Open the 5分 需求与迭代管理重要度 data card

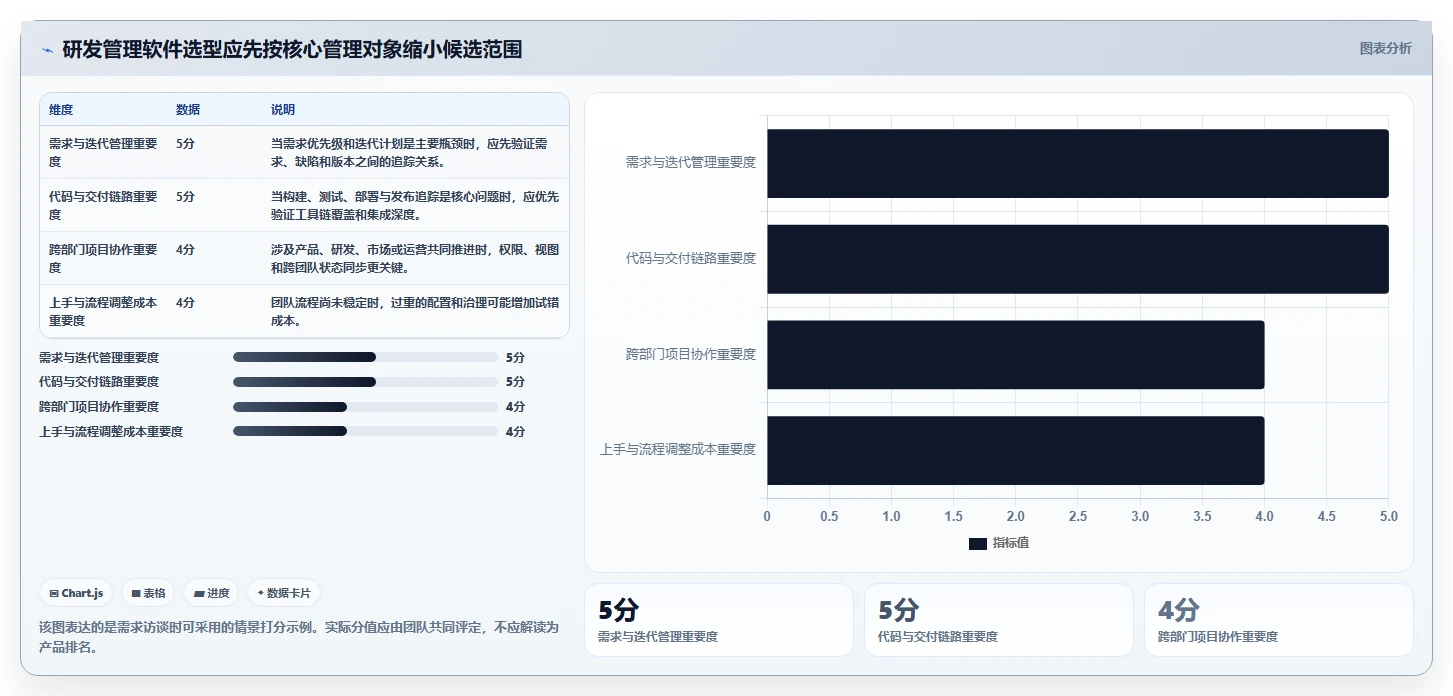[719, 620]
